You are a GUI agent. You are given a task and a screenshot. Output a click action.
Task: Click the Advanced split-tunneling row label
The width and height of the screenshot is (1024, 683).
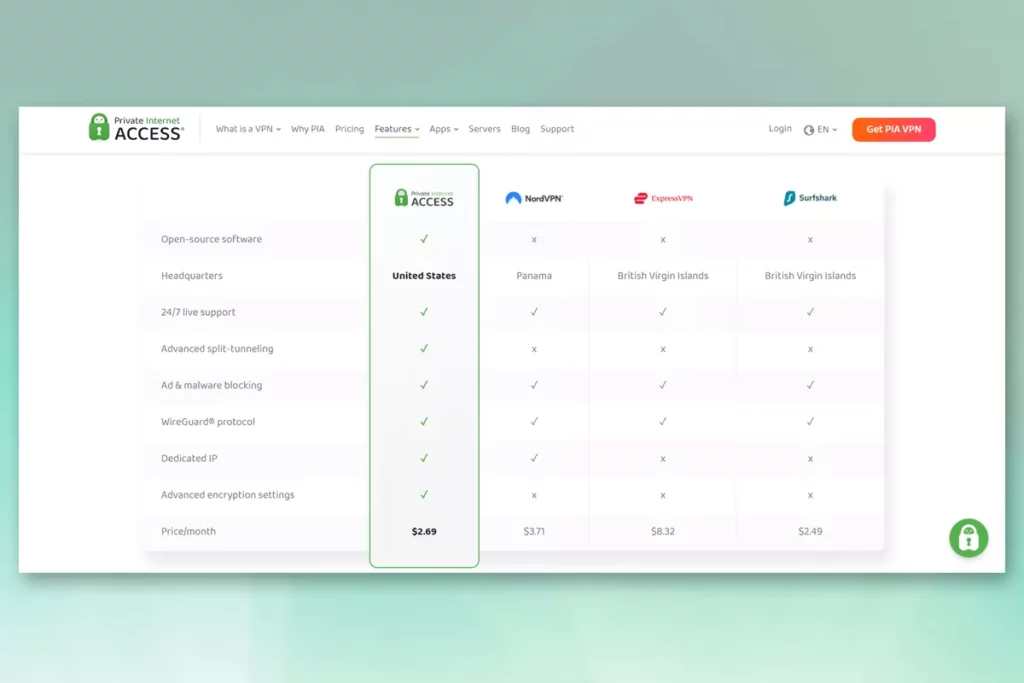point(217,349)
